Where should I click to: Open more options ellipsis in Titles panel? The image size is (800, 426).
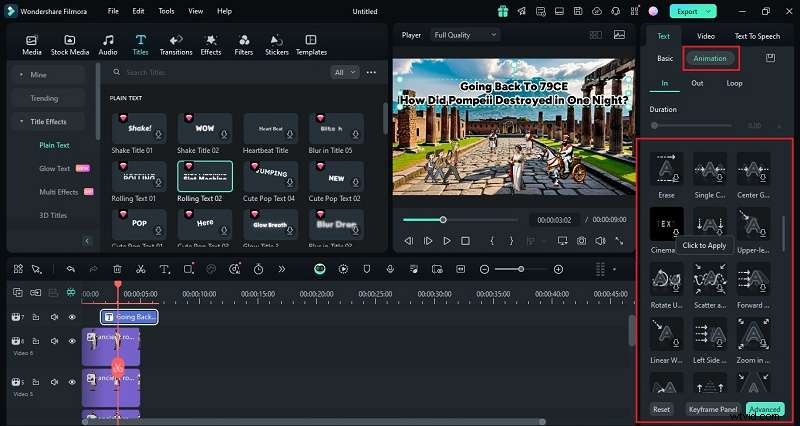coord(371,72)
